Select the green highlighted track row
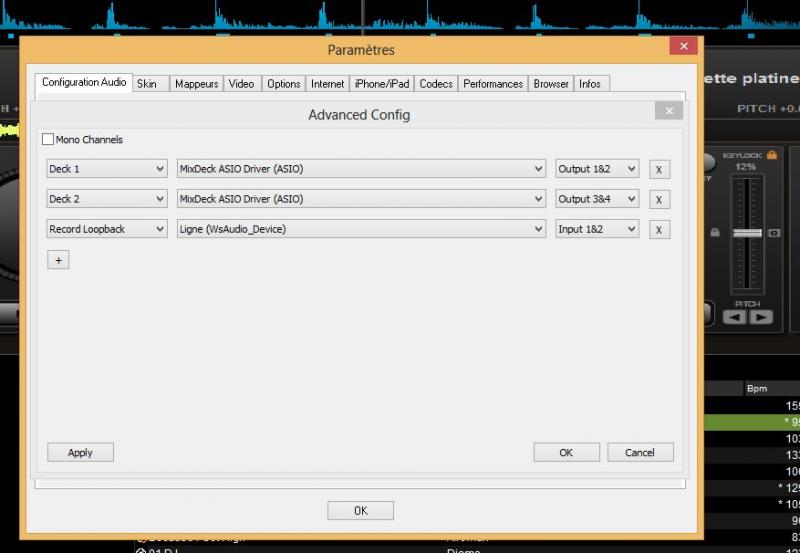 752,422
